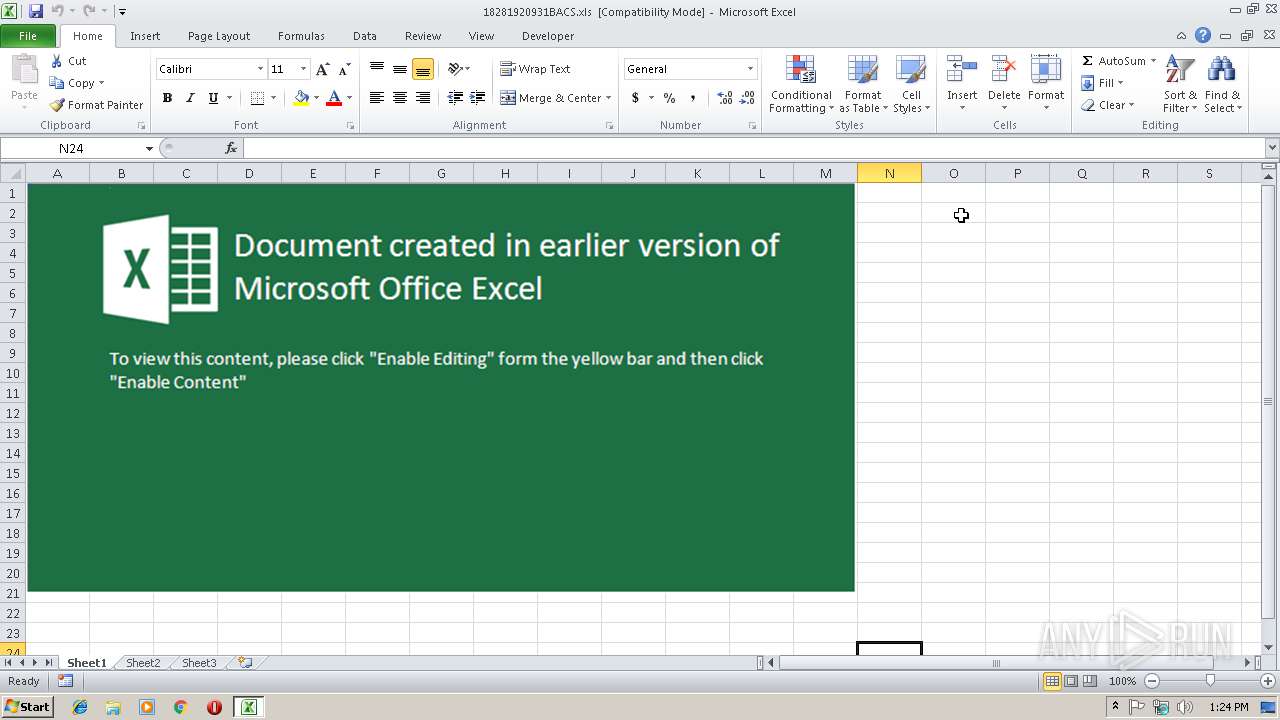Apply the yellow Fill Color
Viewport: 1280px width, 720px height.
tap(301, 98)
